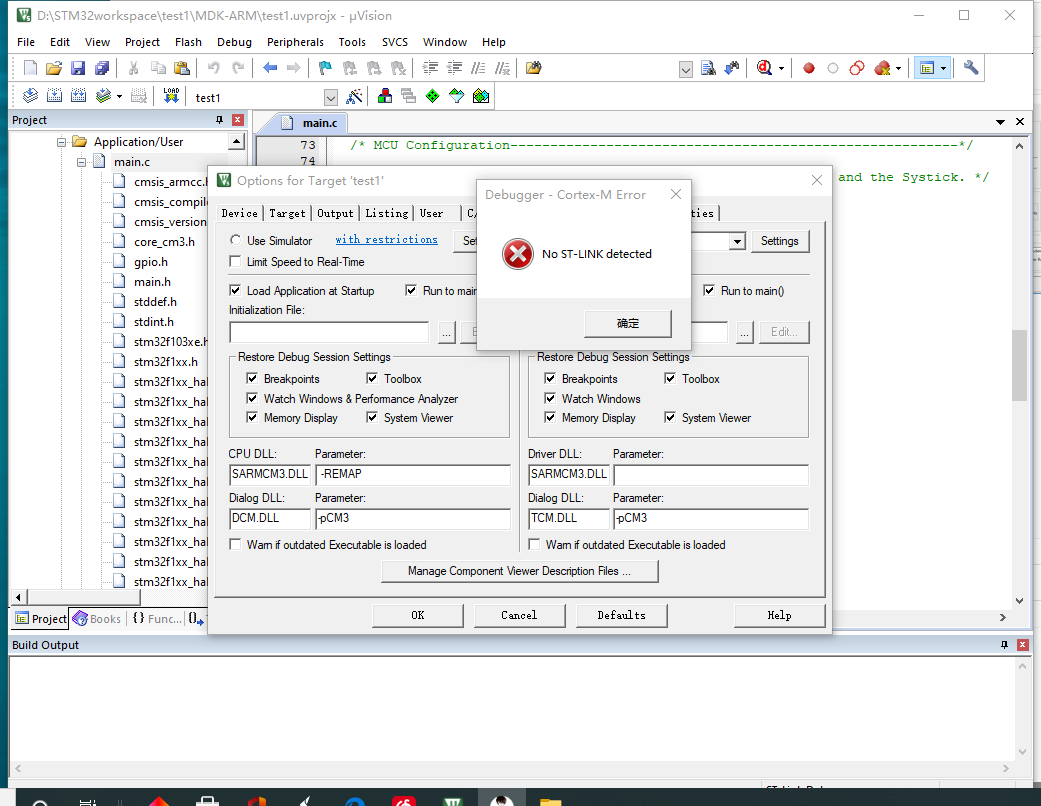1041x806 pixels.
Task: Insert a bookmark with the flag icon
Action: (325, 68)
